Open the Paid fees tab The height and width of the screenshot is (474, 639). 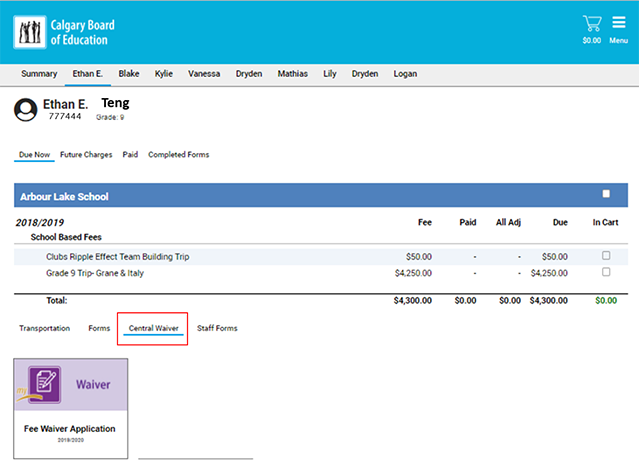[130, 155]
